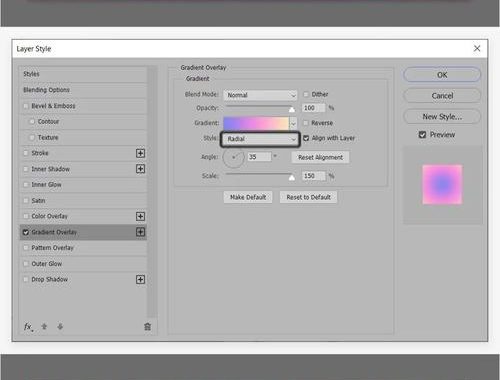Image resolution: width=500 pixels, height=380 pixels.
Task: Click the Make Default button
Action: (x=248, y=197)
